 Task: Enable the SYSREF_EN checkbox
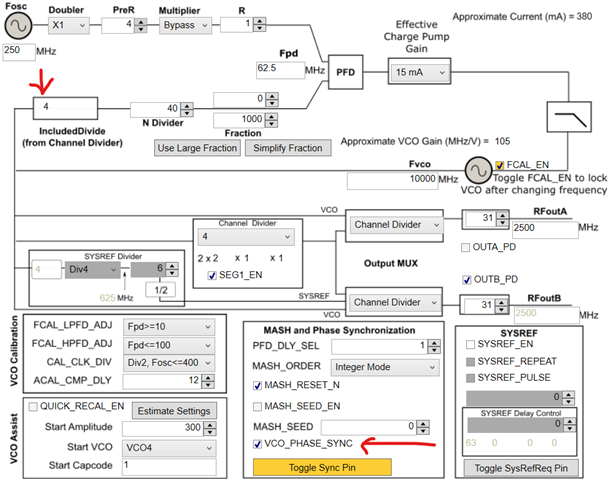470,344
